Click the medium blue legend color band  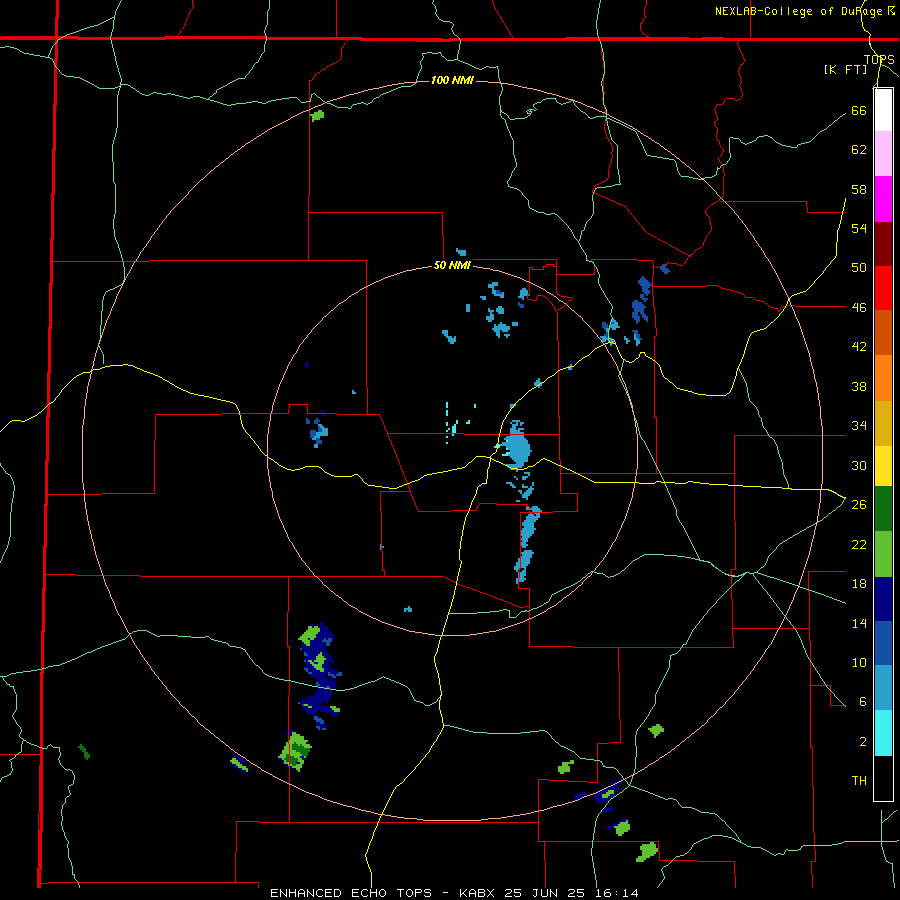[x=883, y=643]
